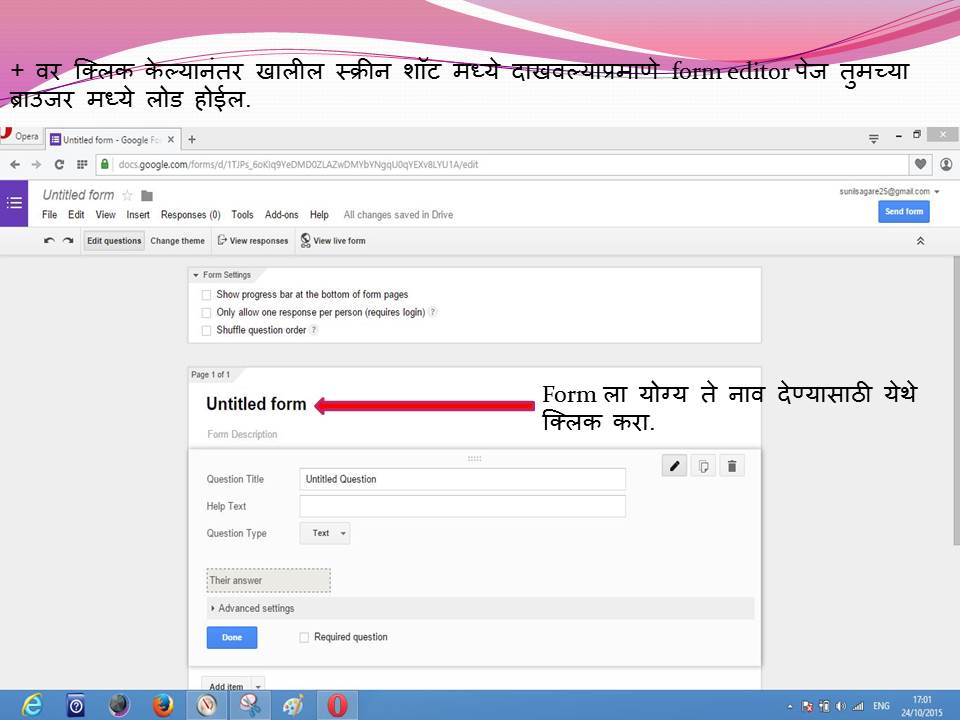Star the Untitled form document
The height and width of the screenshot is (720, 960).
coord(127,195)
